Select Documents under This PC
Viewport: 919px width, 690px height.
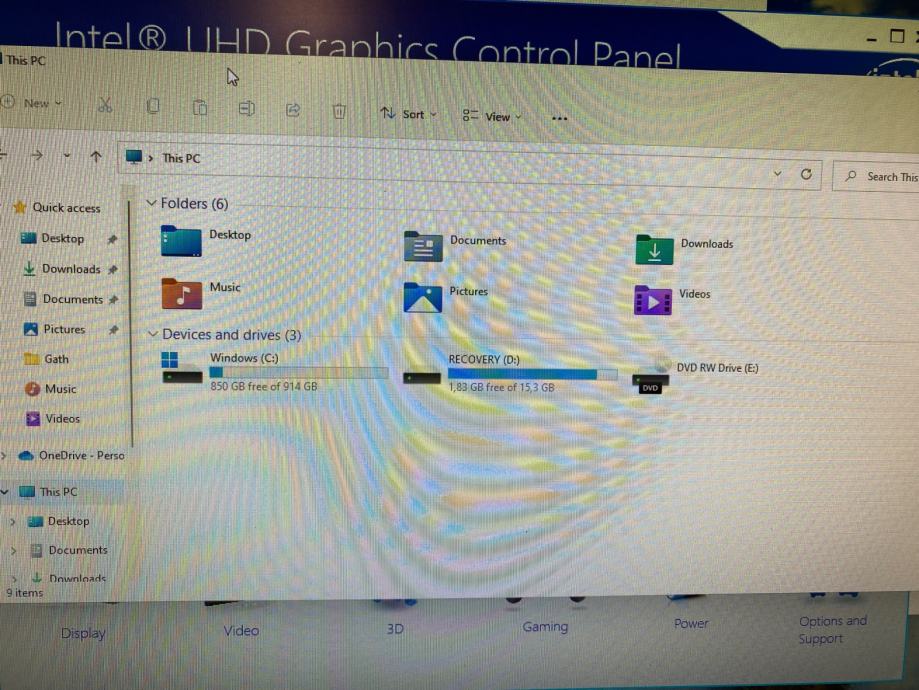(x=69, y=550)
